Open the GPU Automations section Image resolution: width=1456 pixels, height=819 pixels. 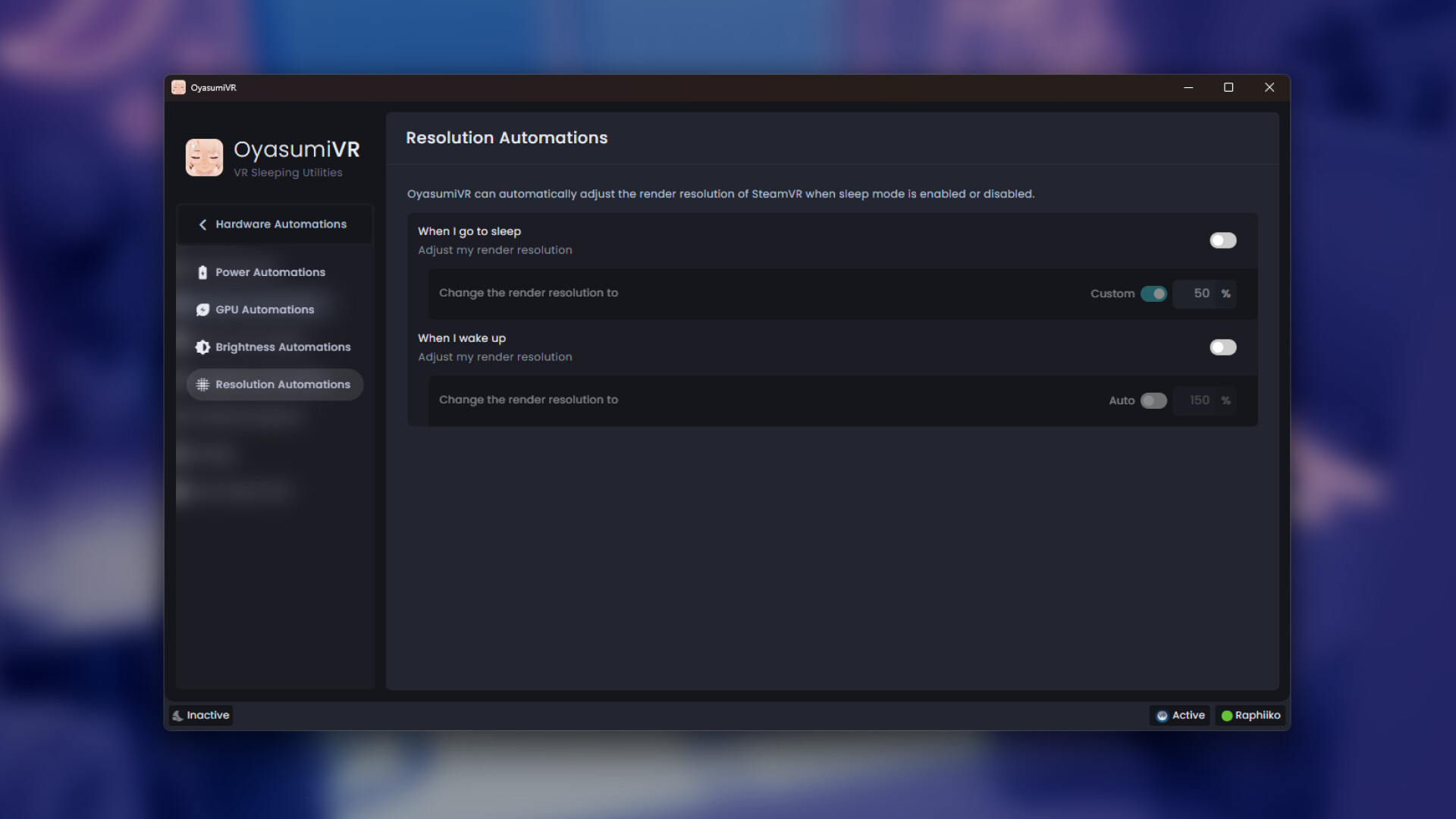coord(264,309)
